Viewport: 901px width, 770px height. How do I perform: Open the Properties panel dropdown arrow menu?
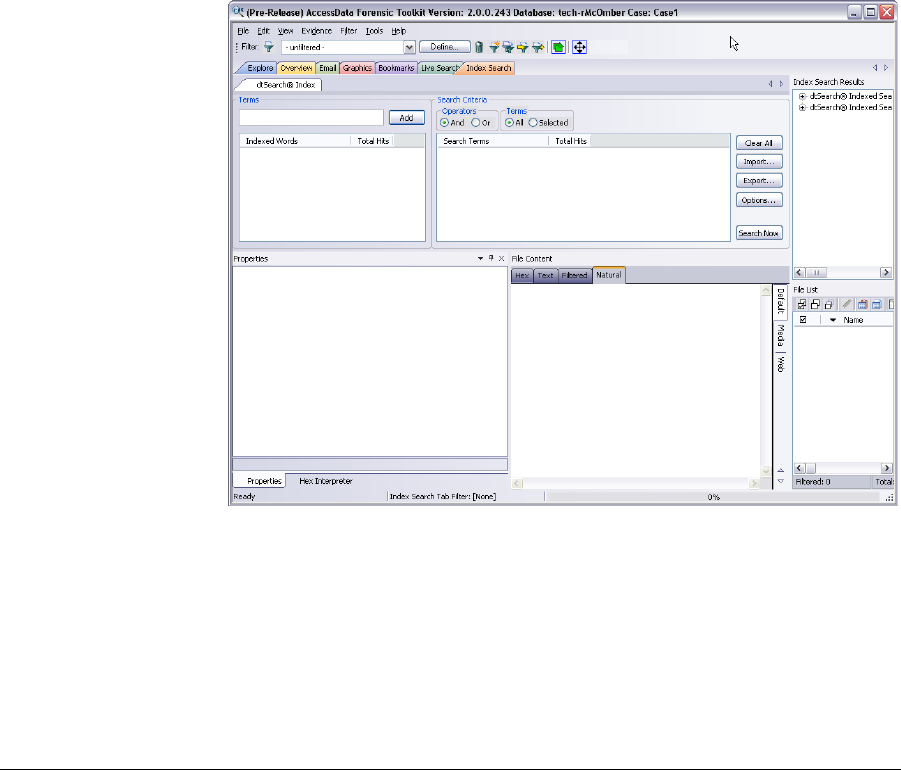(480, 259)
